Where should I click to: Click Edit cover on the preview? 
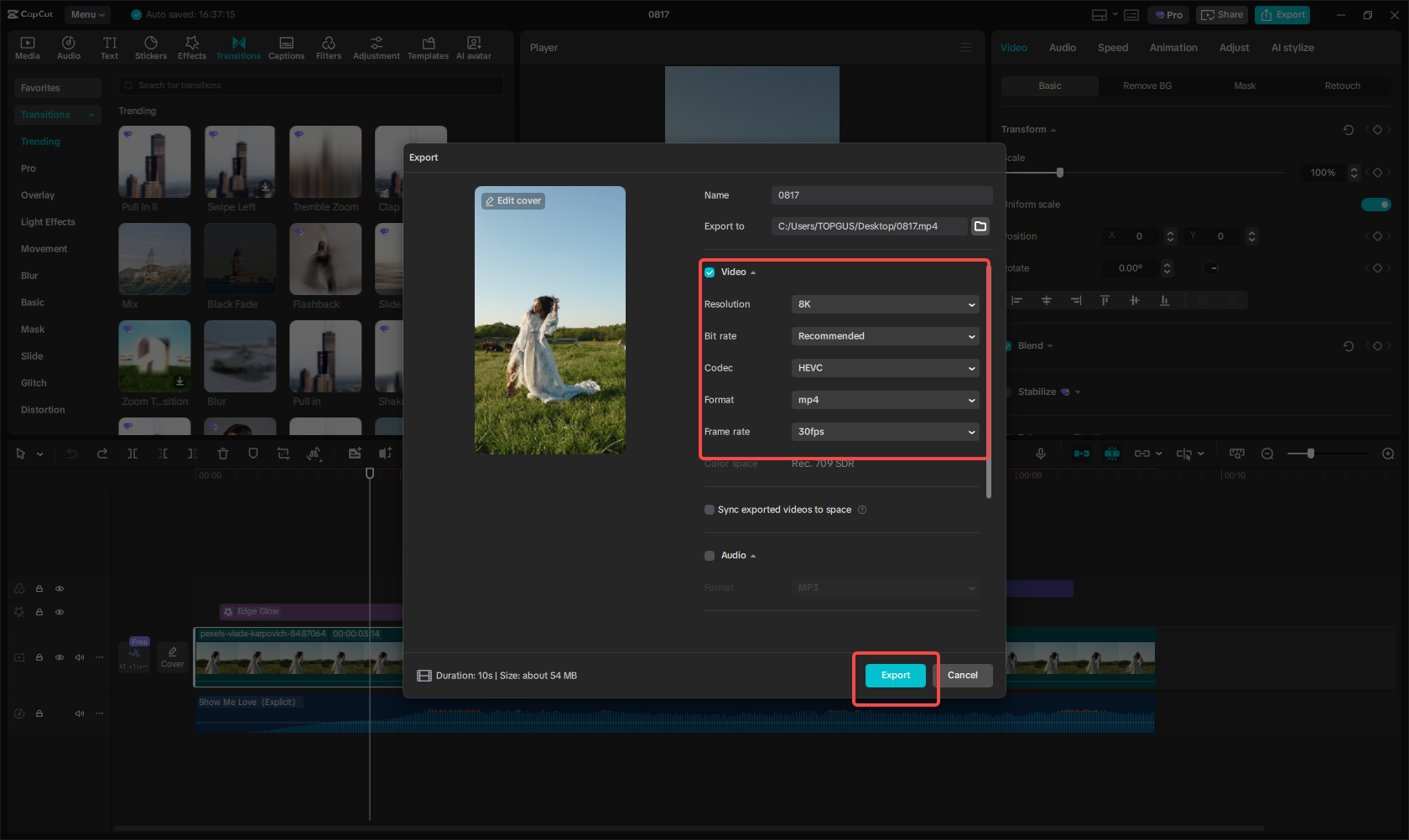pyautogui.click(x=512, y=200)
